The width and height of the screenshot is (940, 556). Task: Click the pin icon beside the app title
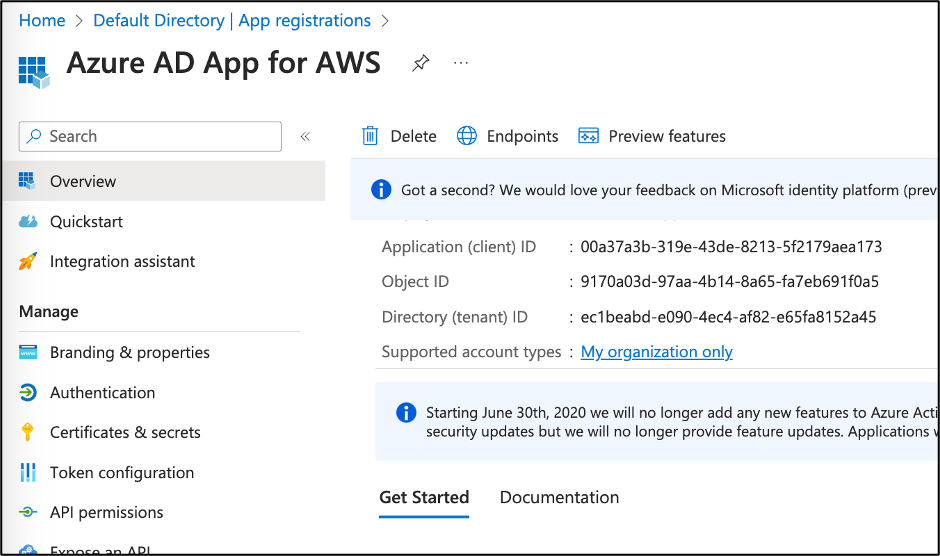(x=421, y=63)
